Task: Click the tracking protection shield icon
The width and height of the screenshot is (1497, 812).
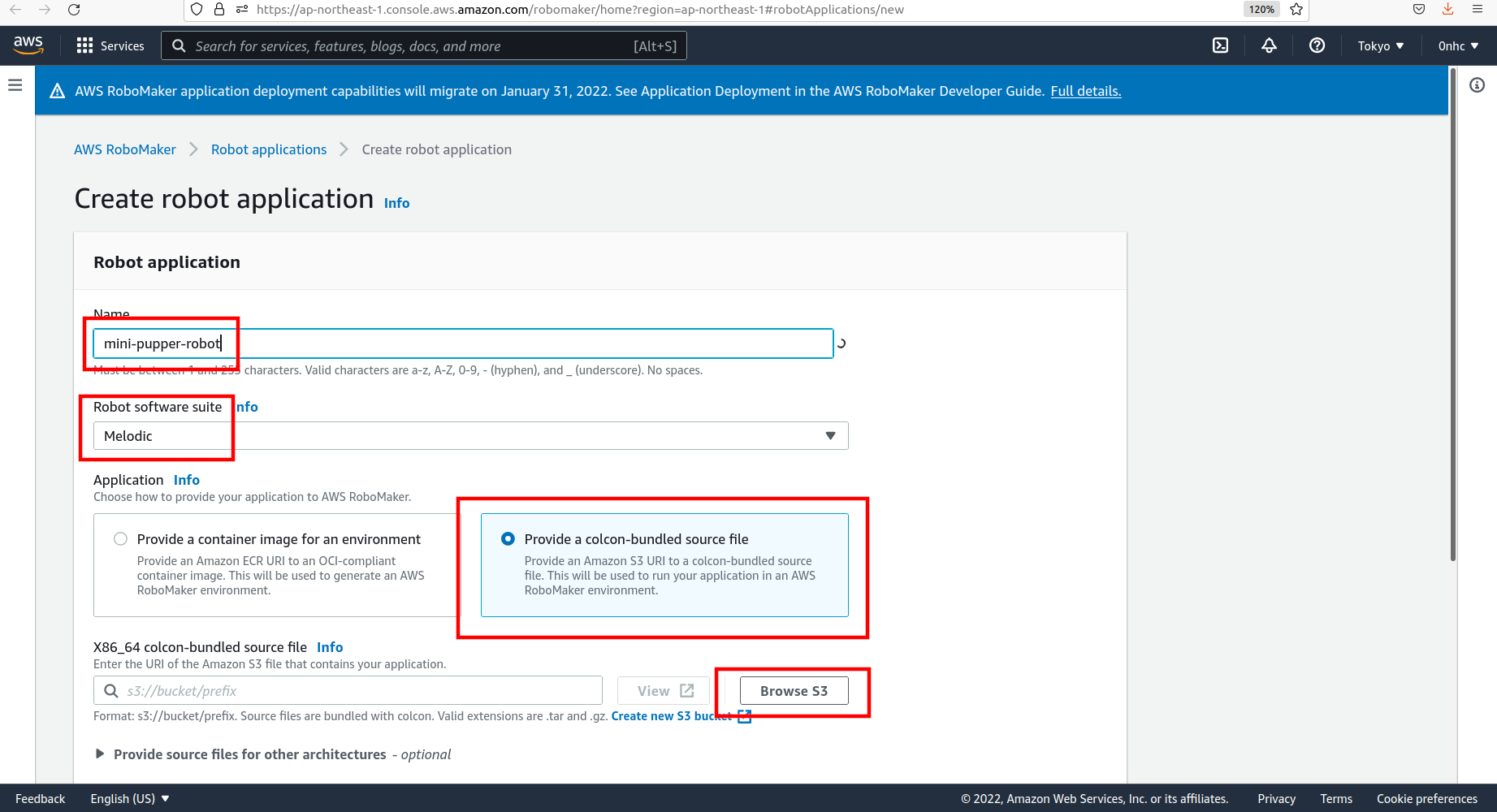Action: (197, 10)
